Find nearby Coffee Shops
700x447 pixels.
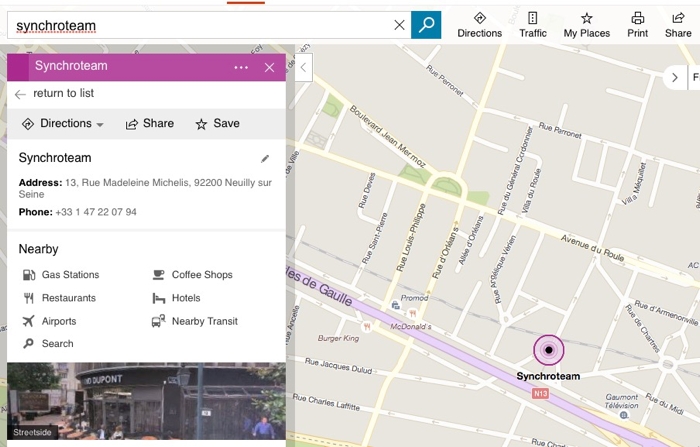click(192, 275)
